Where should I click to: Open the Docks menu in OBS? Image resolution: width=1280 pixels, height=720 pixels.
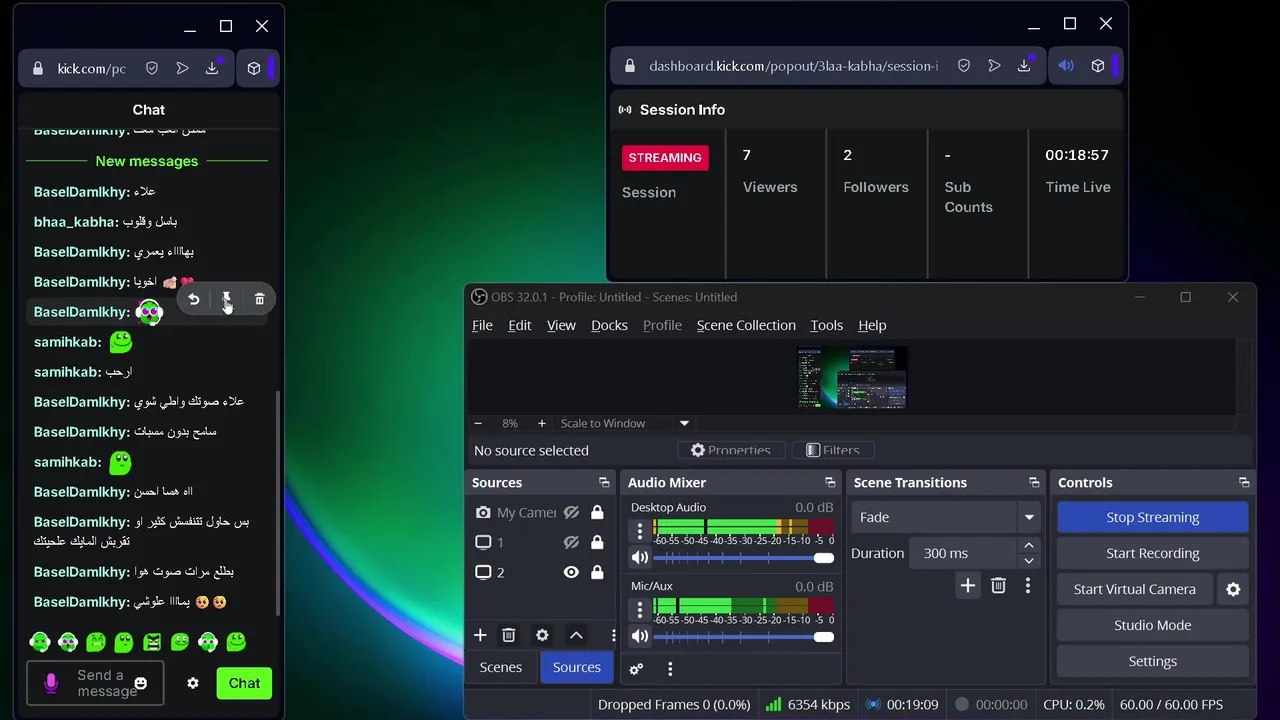point(609,326)
